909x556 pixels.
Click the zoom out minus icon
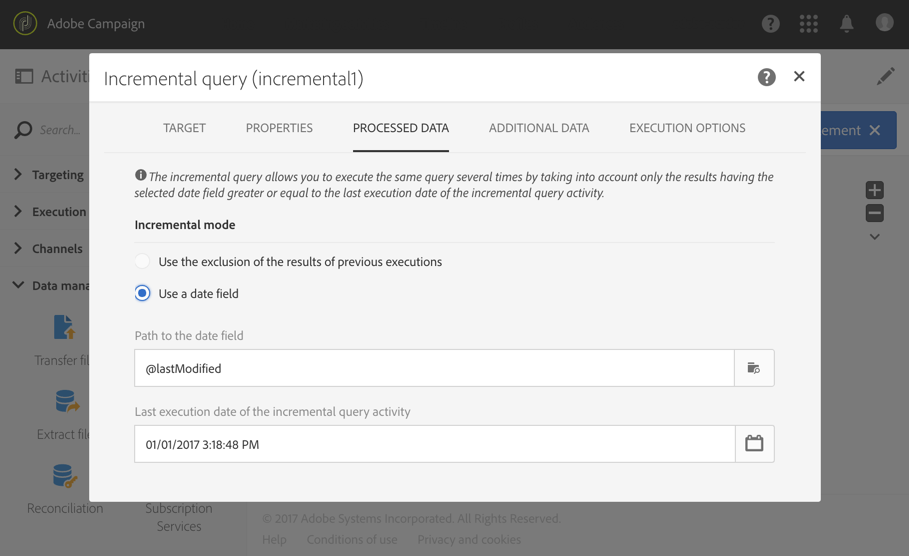(874, 213)
